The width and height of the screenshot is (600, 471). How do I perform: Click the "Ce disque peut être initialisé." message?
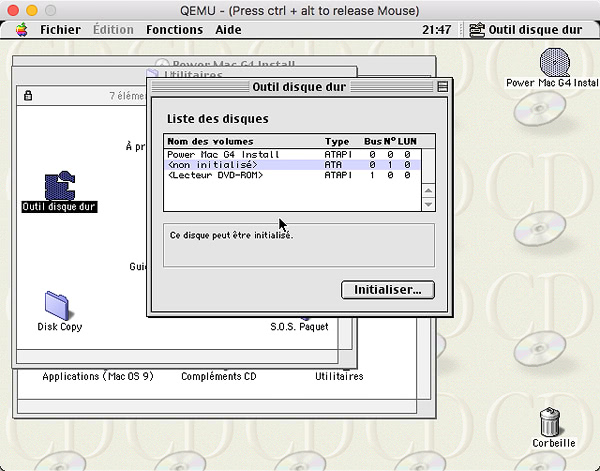[231, 235]
